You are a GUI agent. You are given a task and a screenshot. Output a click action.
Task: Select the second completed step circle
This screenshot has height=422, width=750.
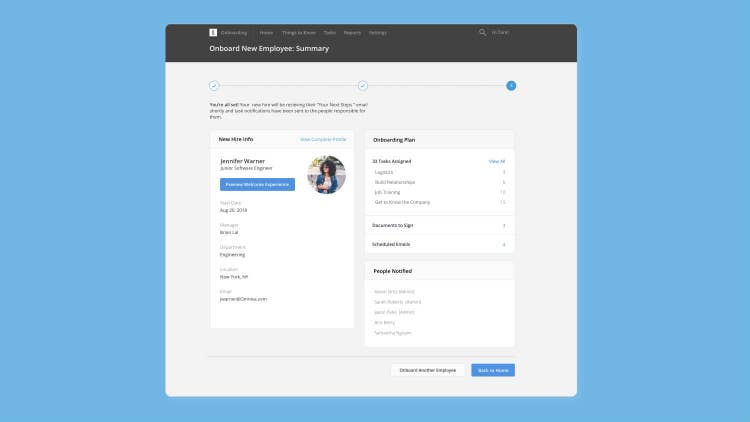tap(363, 86)
